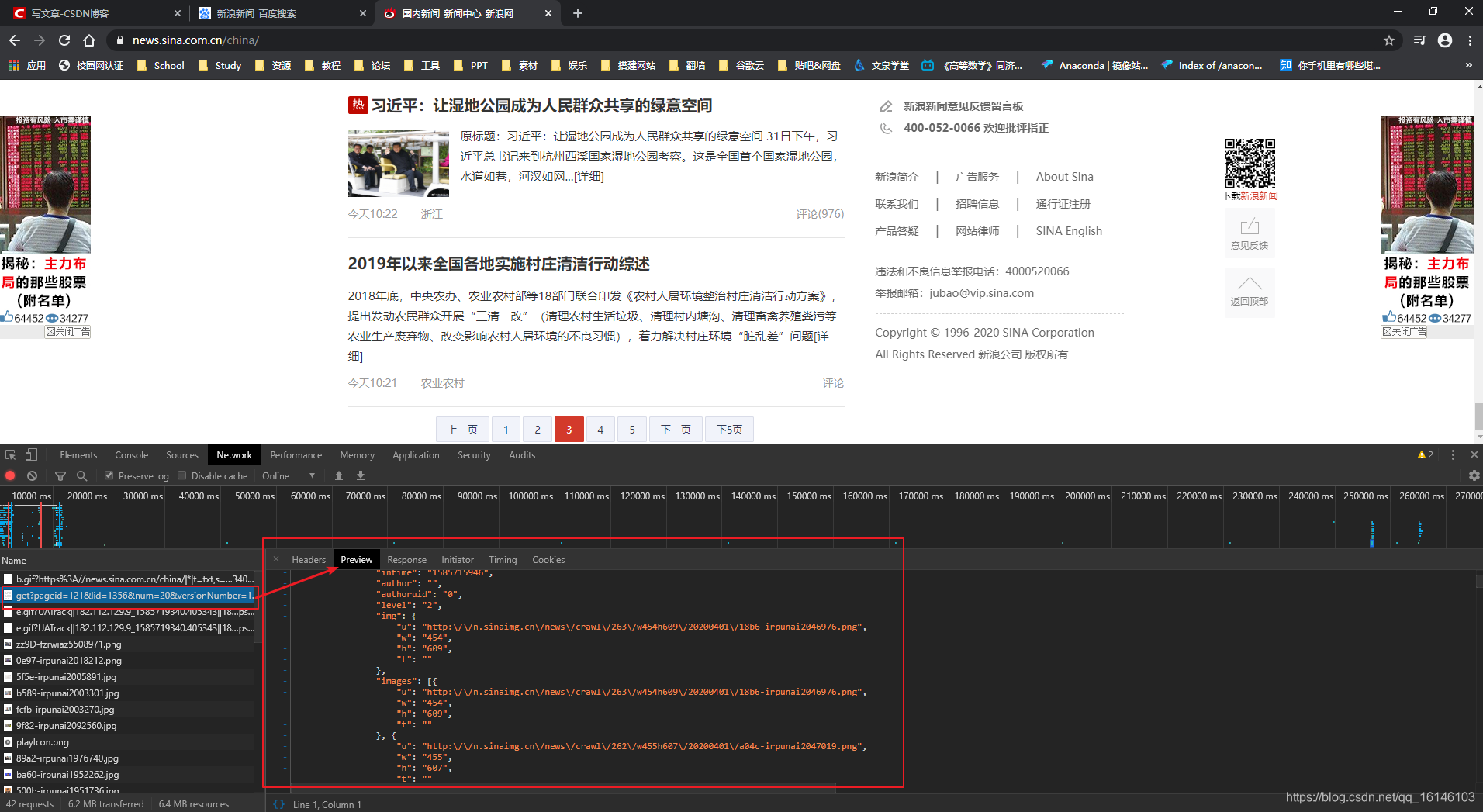The width and height of the screenshot is (1483, 812).
Task: Open the Response tab of the request
Action: tap(406, 560)
